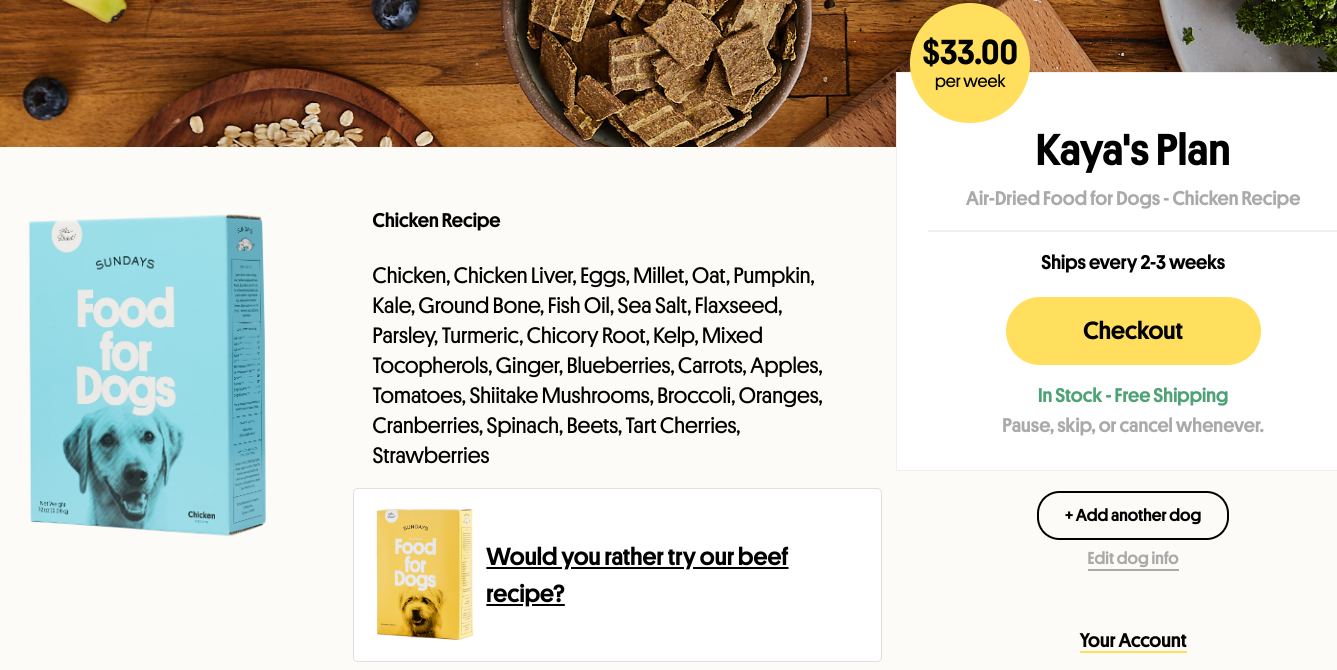Click the yellow Checkout button

coord(1132,331)
